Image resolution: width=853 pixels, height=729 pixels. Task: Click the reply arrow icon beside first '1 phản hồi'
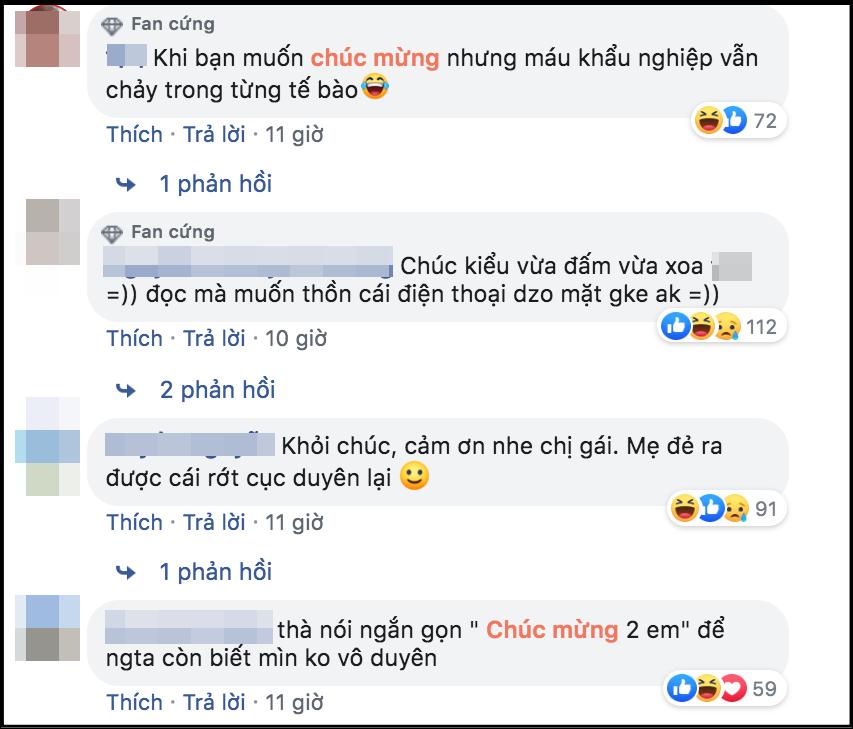[x=126, y=184]
